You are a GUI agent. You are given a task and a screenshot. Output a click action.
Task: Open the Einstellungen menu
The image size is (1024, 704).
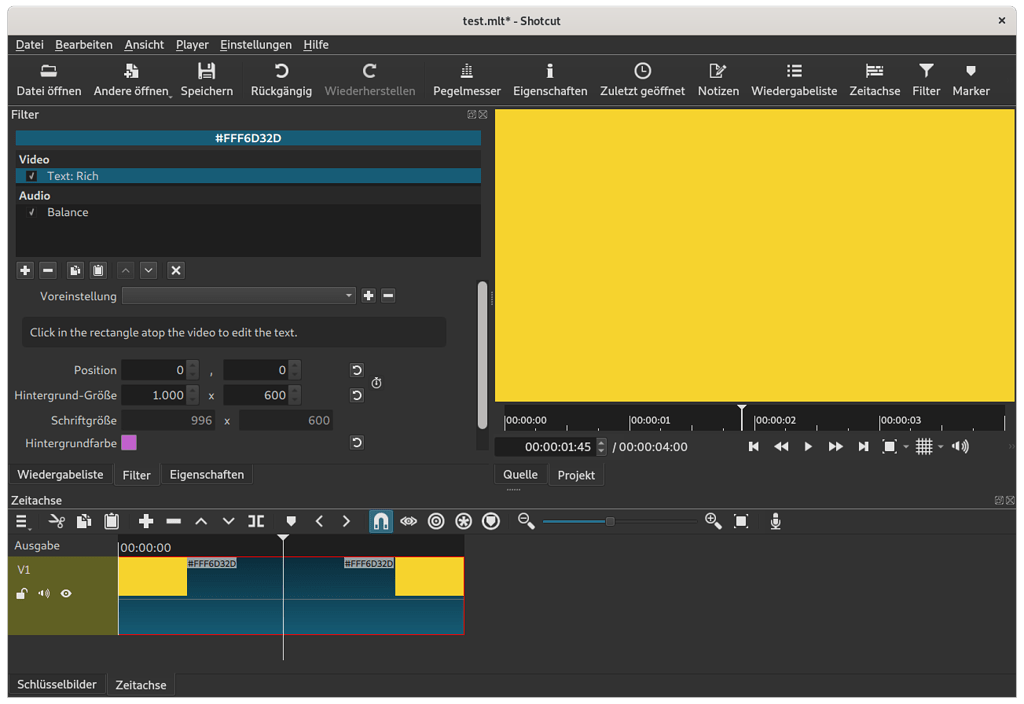[x=255, y=44]
